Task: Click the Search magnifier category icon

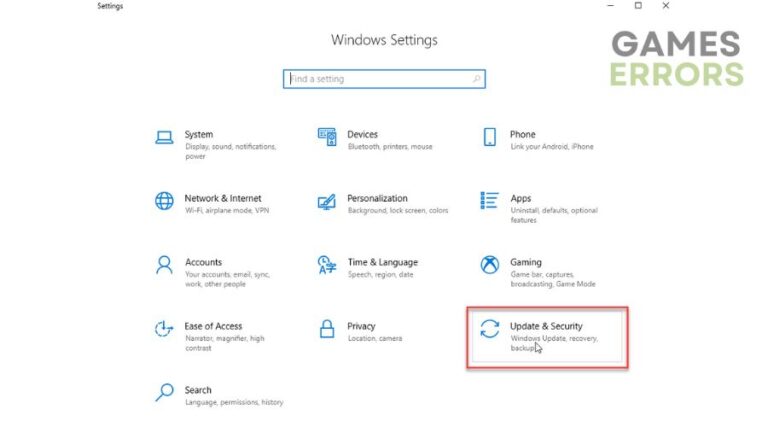Action: tap(164, 393)
